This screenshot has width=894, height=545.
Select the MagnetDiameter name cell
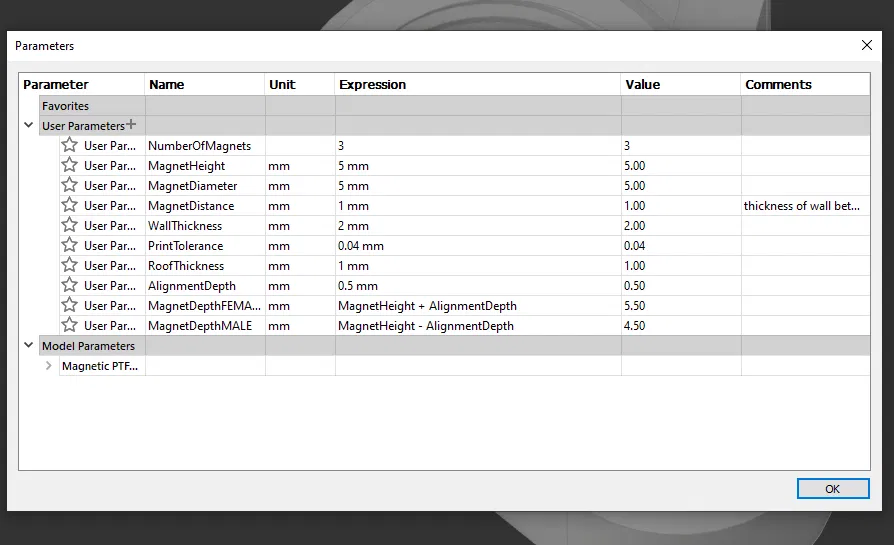(205, 186)
